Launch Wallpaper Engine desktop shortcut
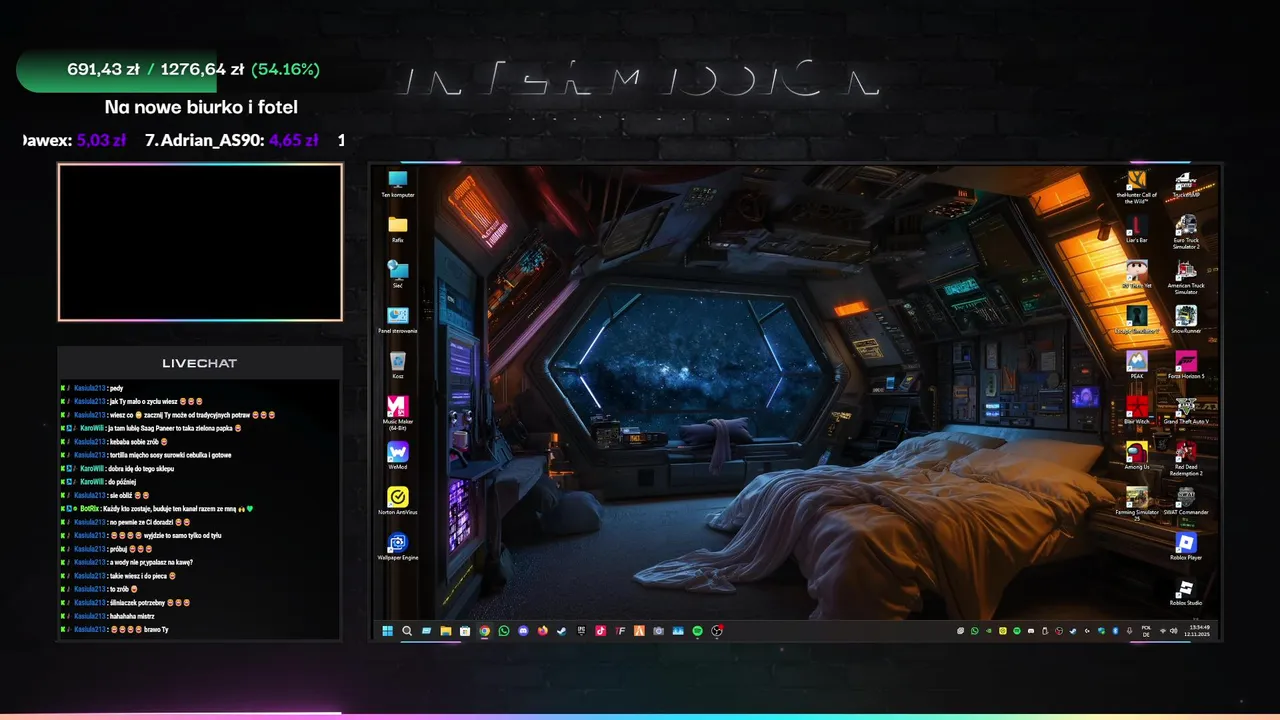Viewport: 1280px width, 720px height. pyautogui.click(x=398, y=547)
